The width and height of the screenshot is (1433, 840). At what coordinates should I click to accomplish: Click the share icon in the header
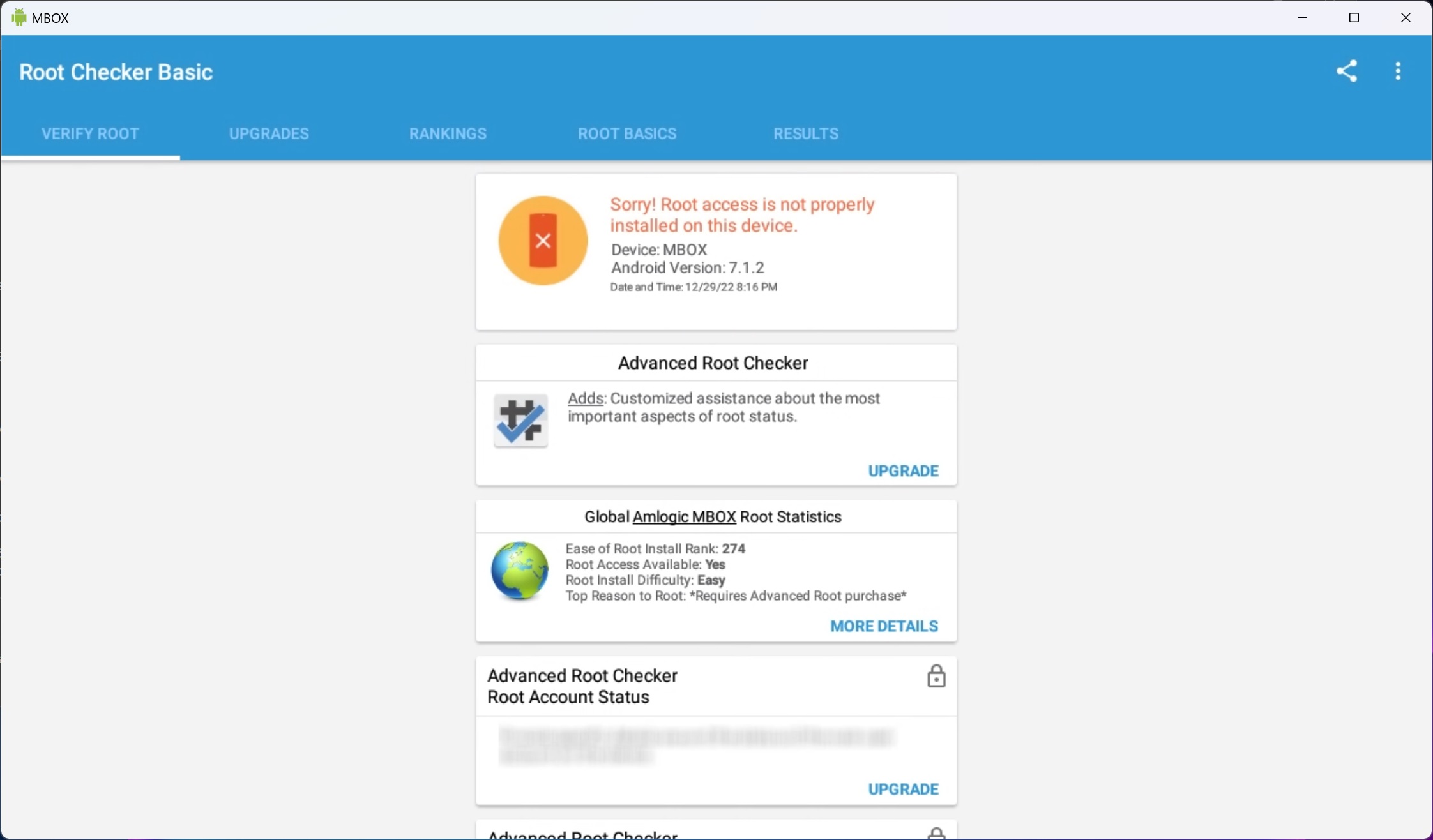coord(1347,71)
